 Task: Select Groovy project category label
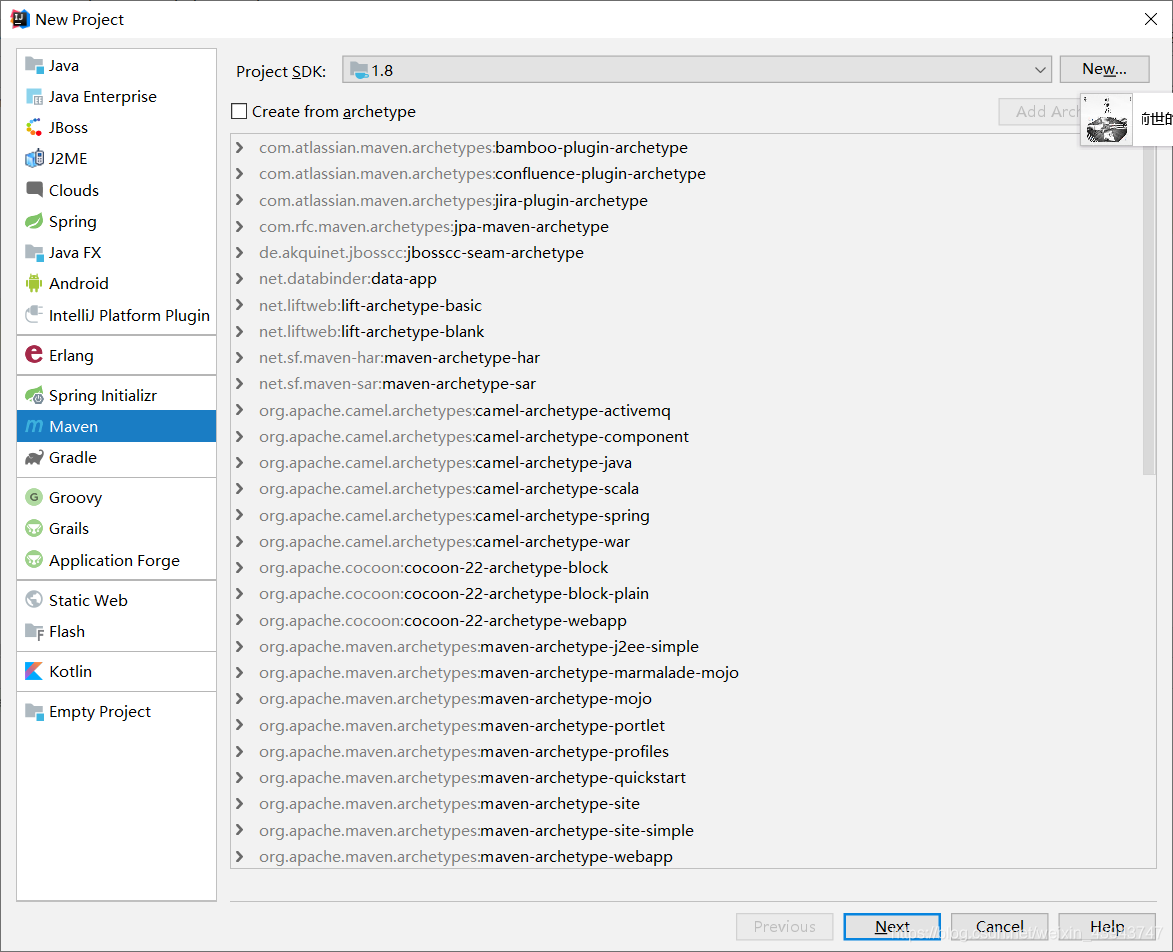tap(76, 498)
